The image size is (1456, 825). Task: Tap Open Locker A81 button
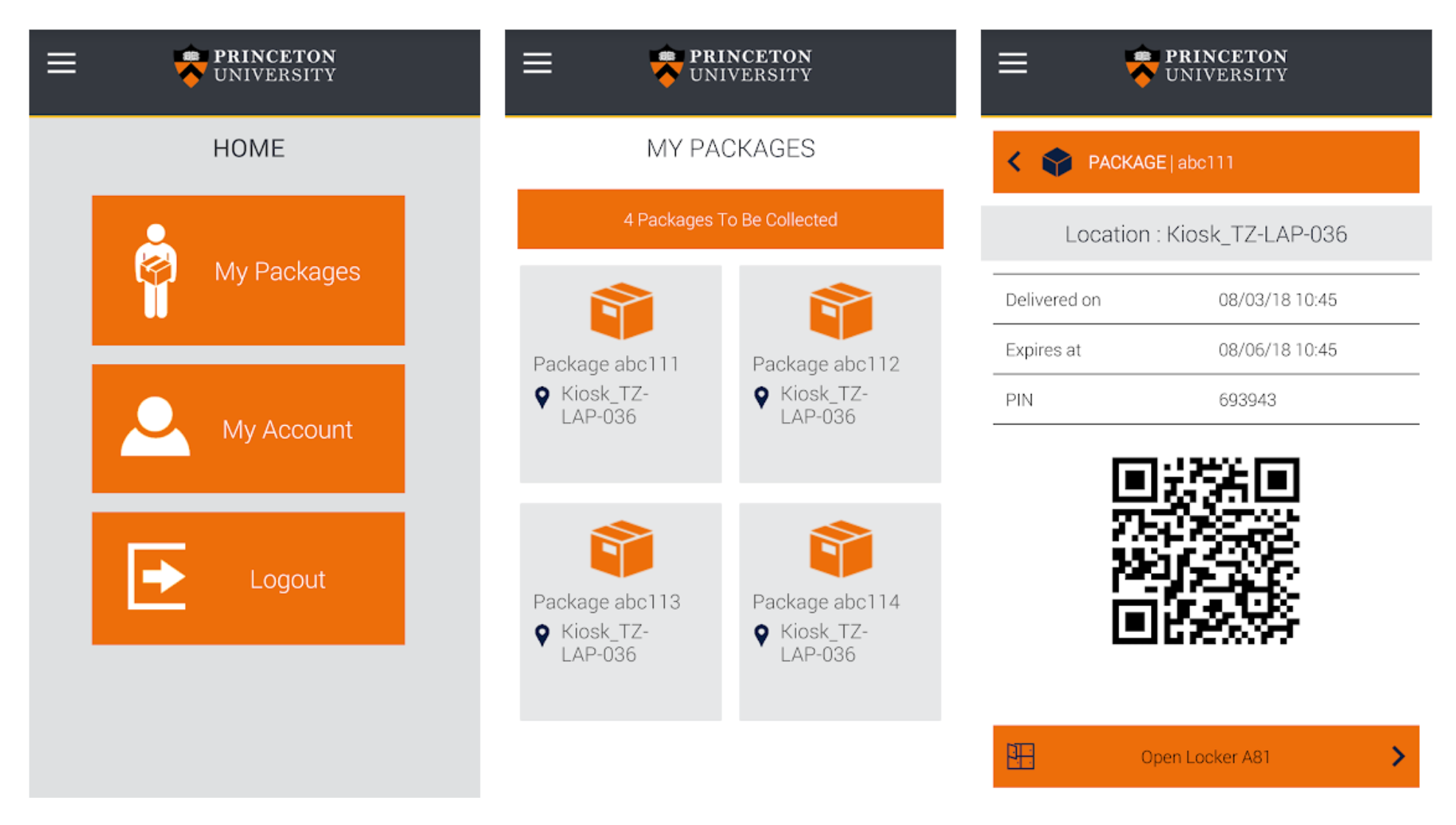1205,756
